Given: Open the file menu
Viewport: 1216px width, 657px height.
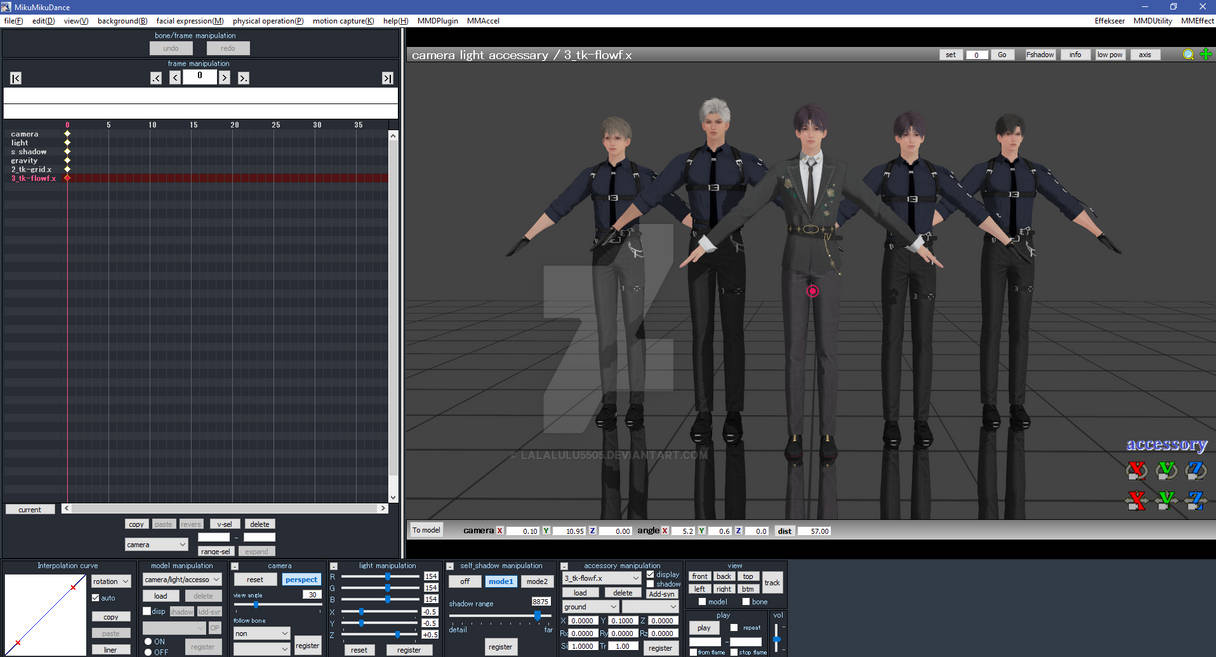Looking at the screenshot, I should [x=13, y=21].
